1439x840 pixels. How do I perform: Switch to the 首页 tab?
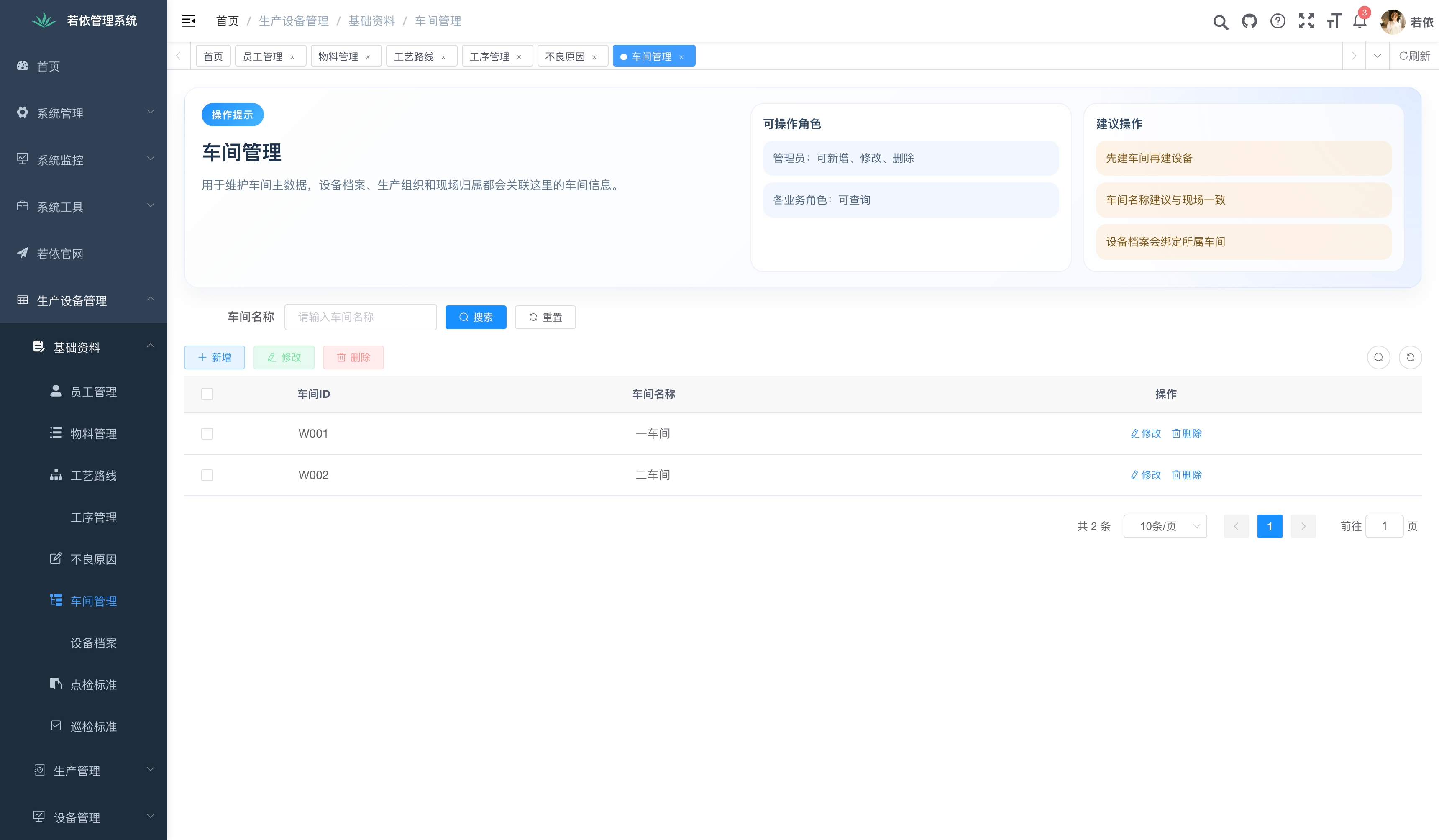213,56
